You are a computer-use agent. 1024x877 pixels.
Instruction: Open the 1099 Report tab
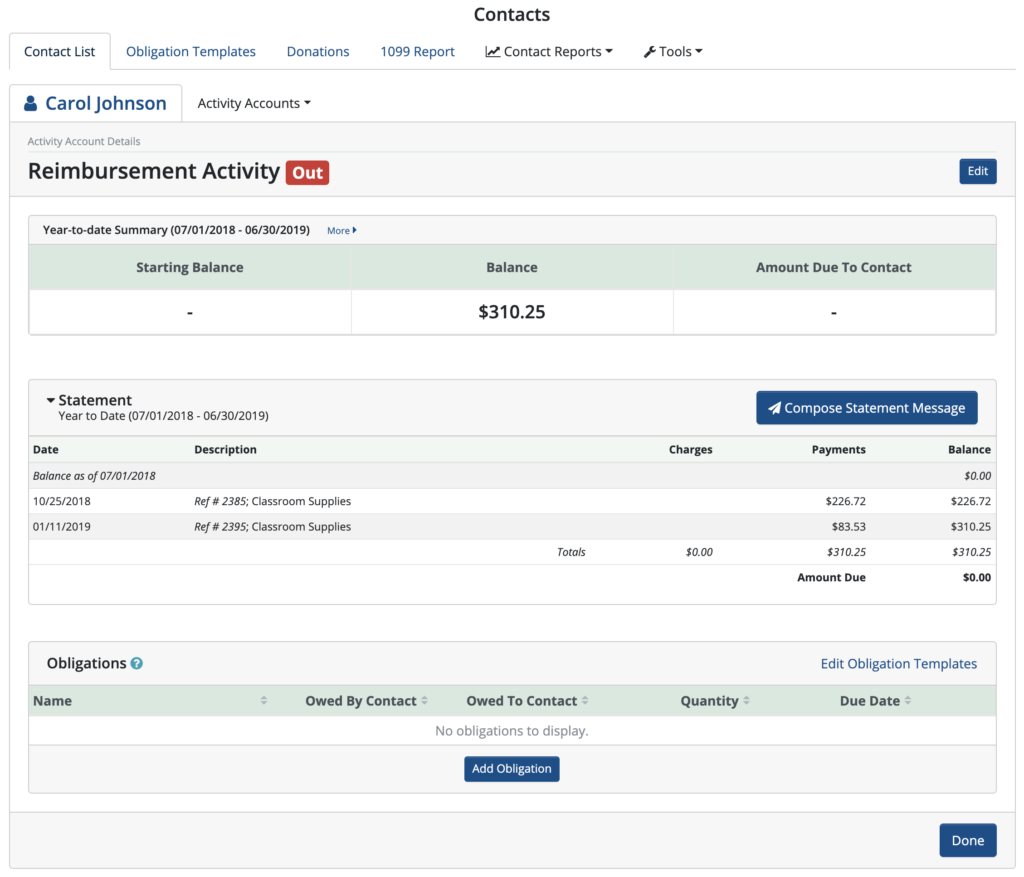[417, 52]
